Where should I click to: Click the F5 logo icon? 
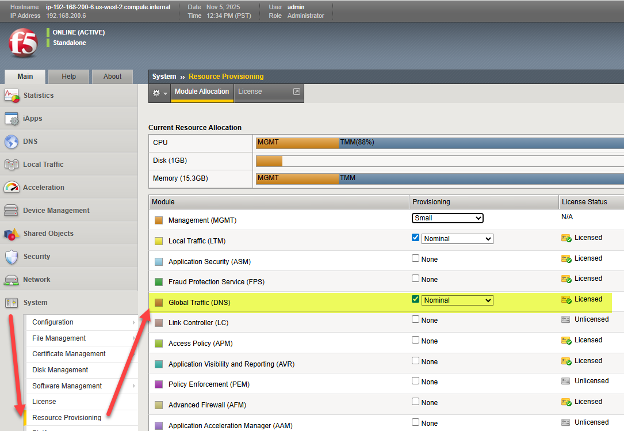(x=22, y=45)
